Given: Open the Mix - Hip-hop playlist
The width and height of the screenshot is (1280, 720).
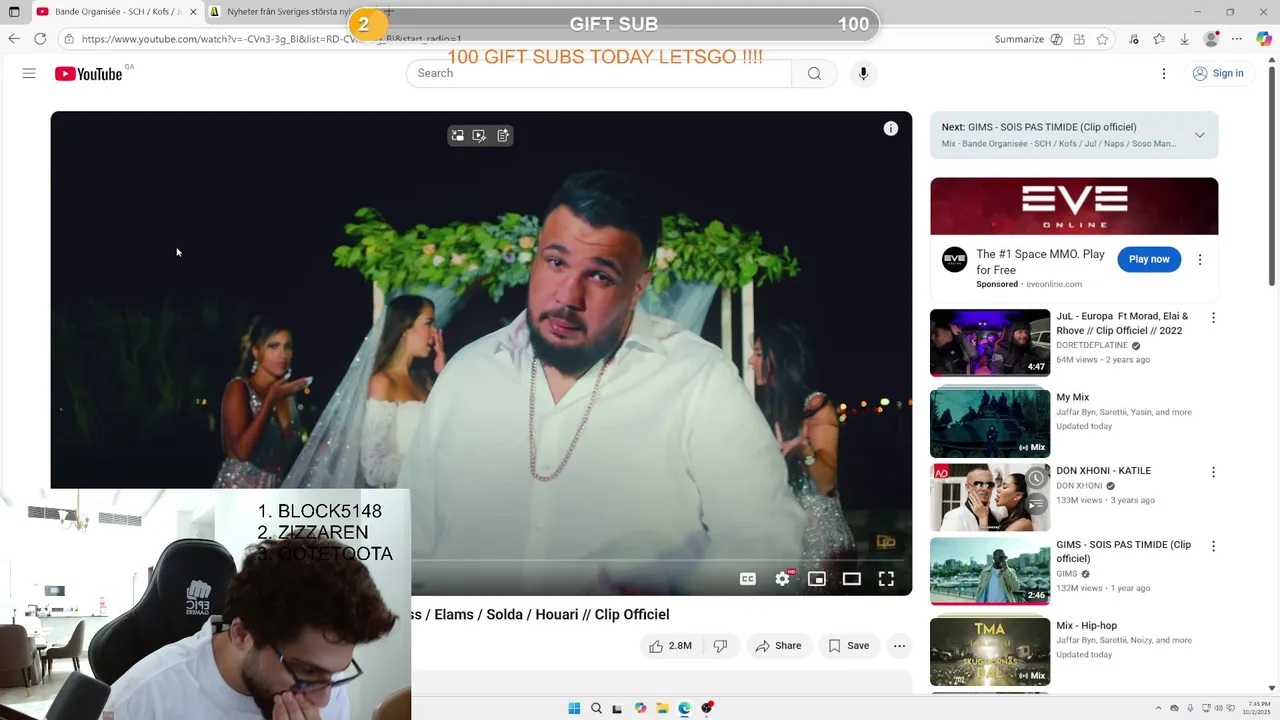Looking at the screenshot, I should click(x=990, y=651).
